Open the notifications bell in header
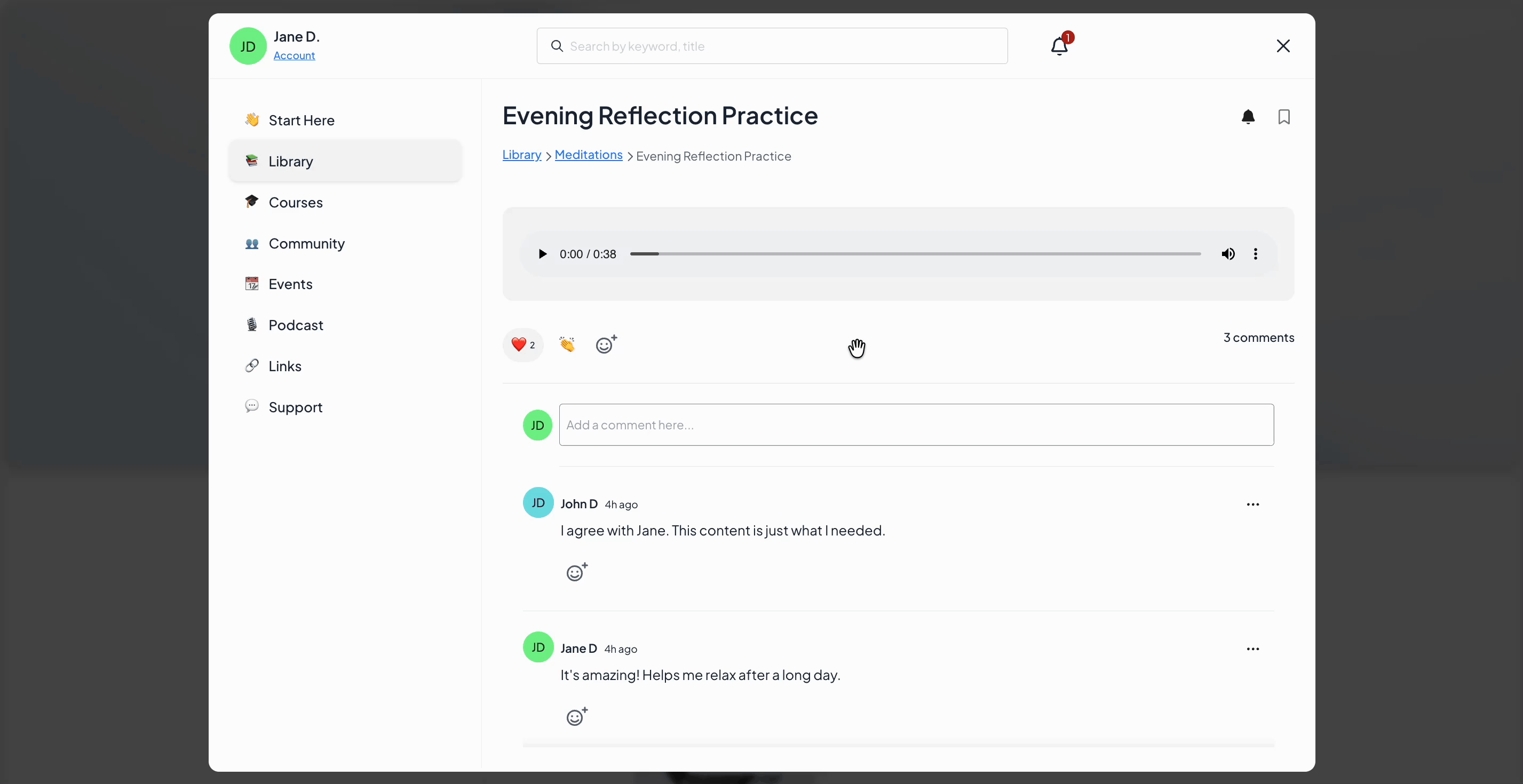Viewport: 1523px width, 784px height. point(1059,46)
